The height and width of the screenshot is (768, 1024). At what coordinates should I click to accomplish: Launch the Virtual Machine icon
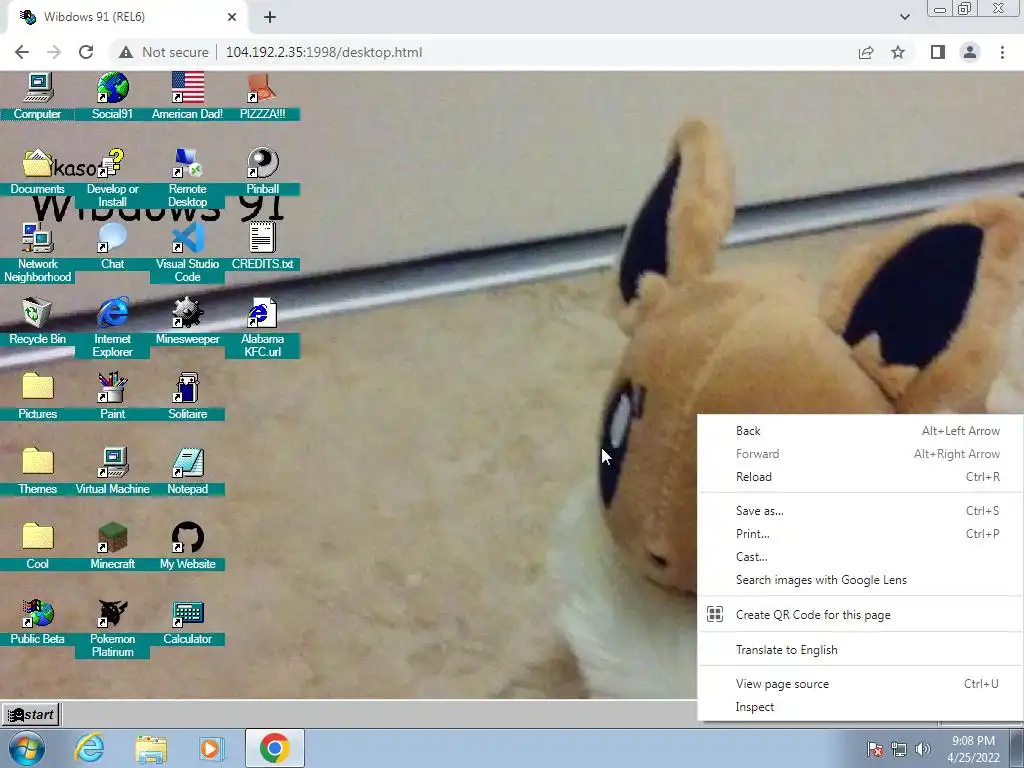112,463
